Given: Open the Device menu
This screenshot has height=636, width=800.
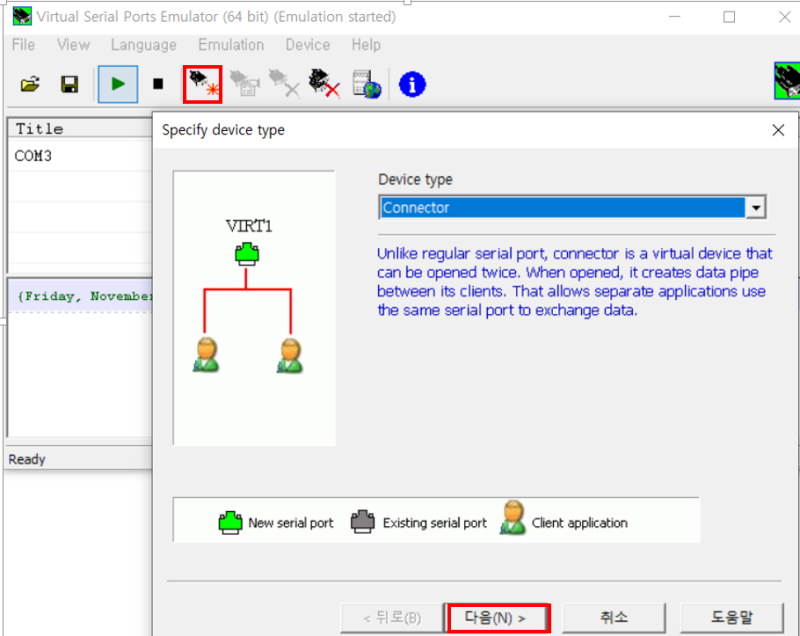Looking at the screenshot, I should [x=308, y=45].
